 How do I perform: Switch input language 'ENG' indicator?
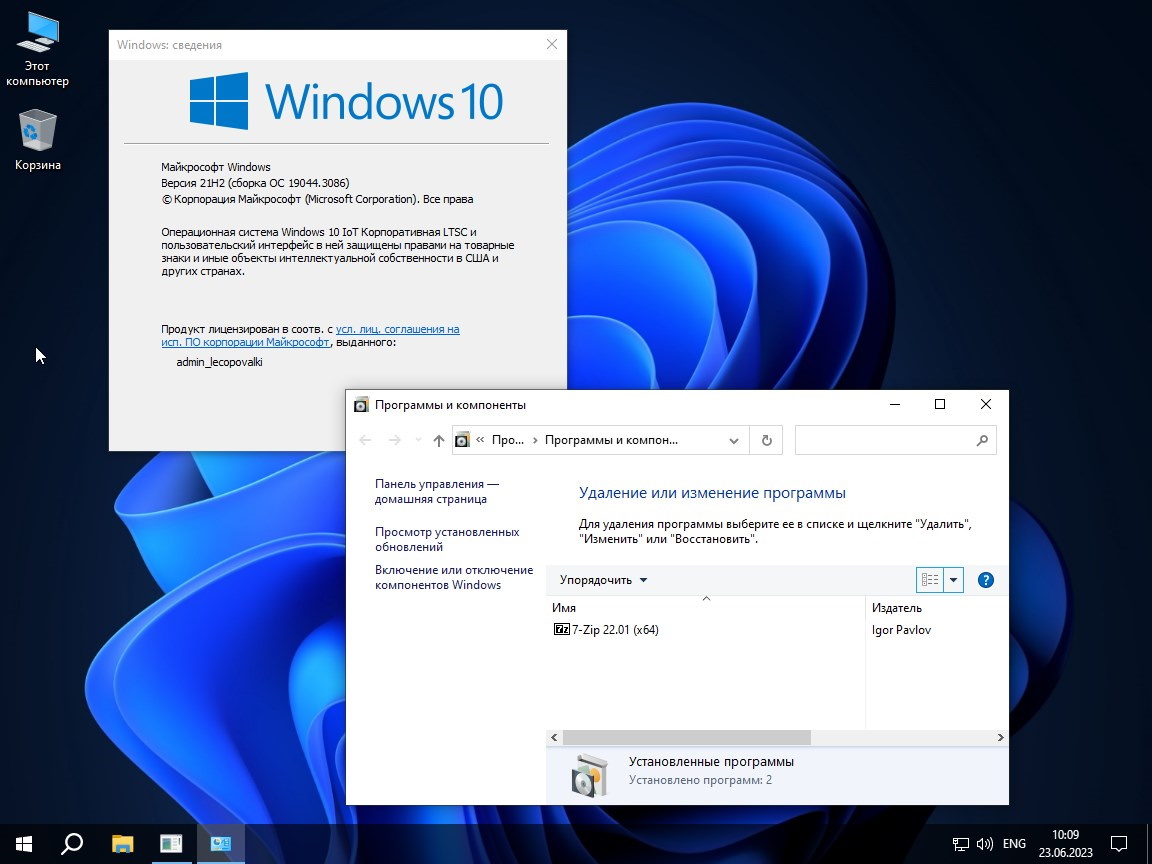(1014, 844)
